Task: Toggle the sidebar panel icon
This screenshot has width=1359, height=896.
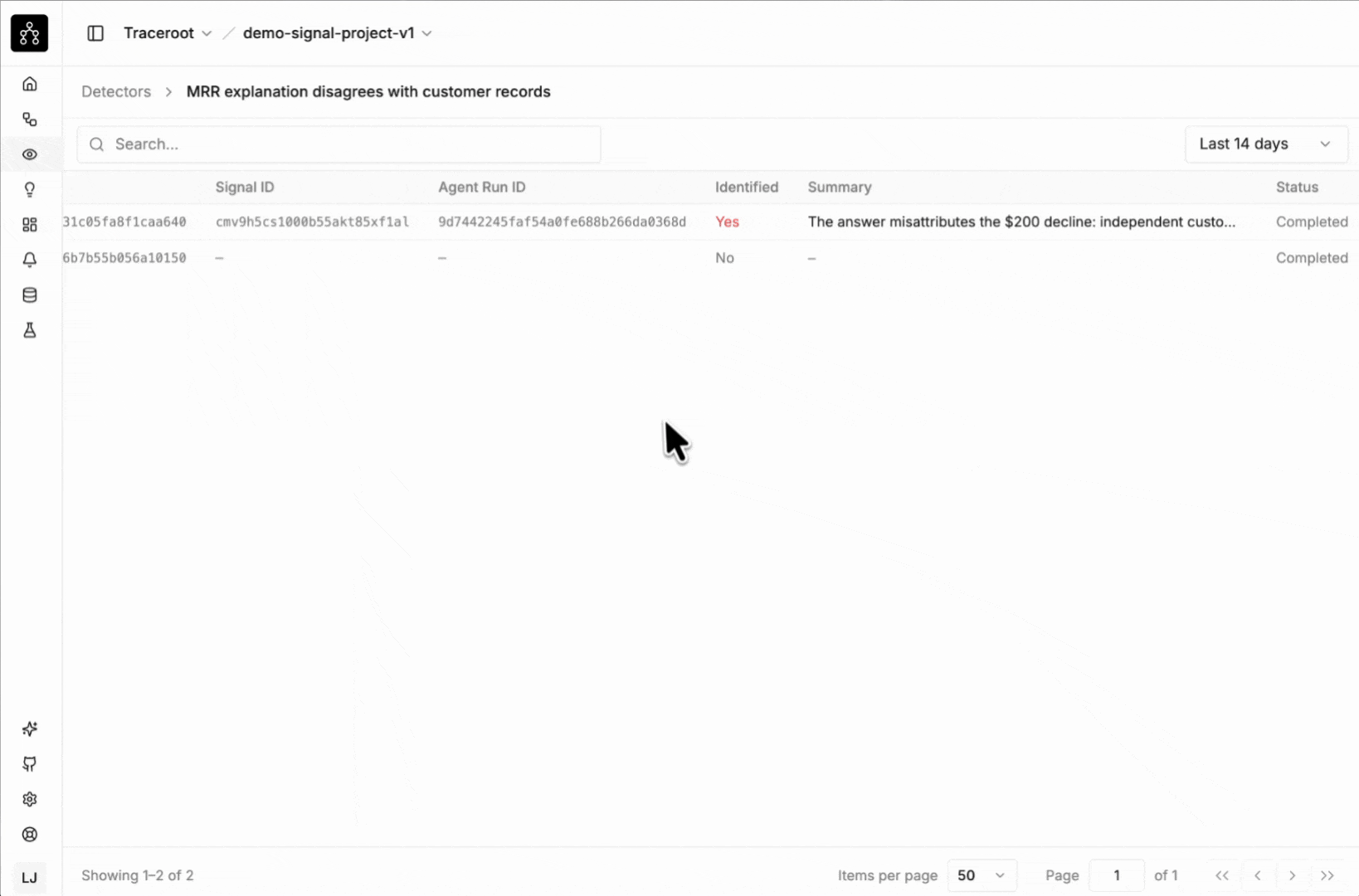Action: 95,33
